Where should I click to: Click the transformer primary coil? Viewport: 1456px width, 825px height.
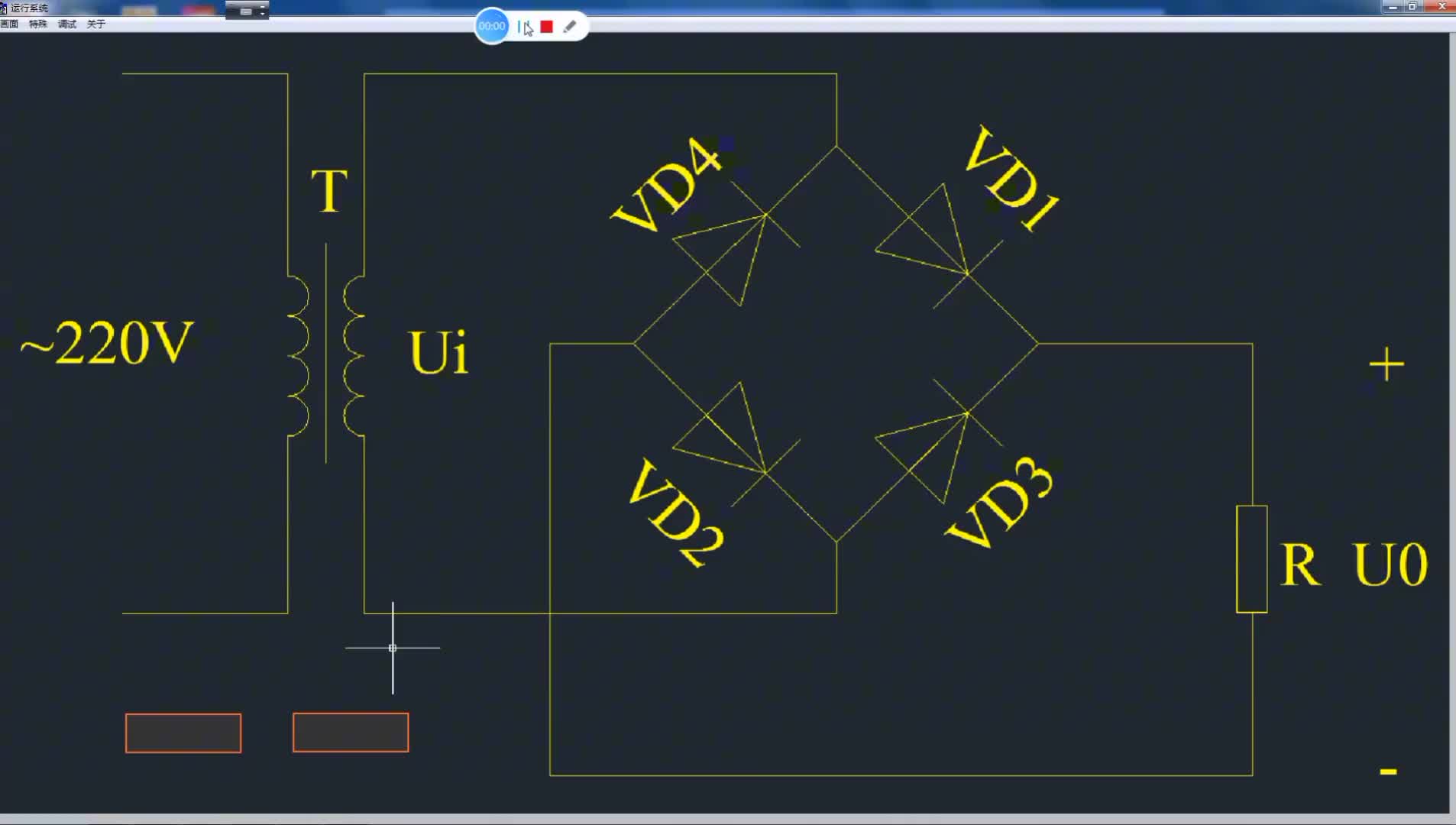[299, 356]
